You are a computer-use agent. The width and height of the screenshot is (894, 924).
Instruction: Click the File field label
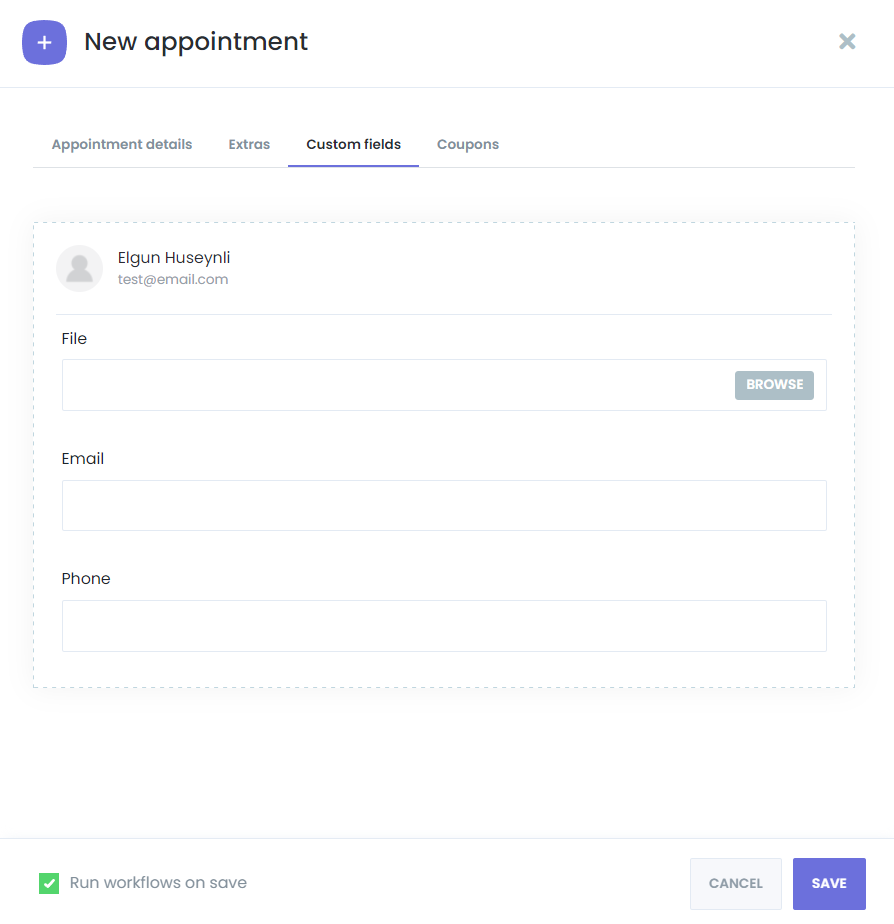coord(74,339)
